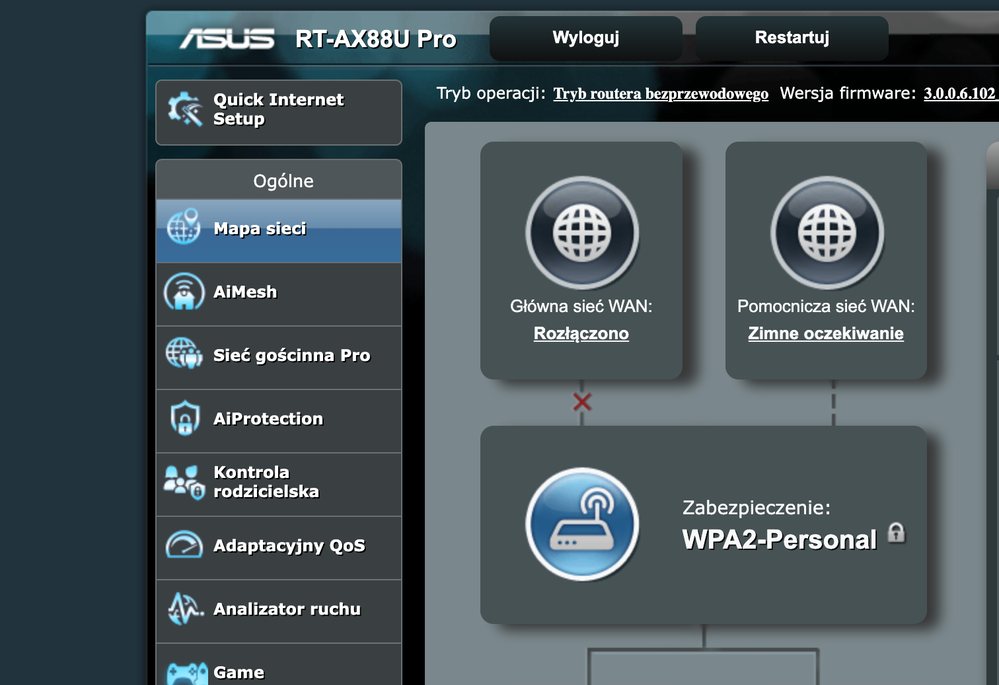Viewport: 999px width, 685px height.
Task: Click the Mapa sieci globe icon
Action: tap(185, 229)
